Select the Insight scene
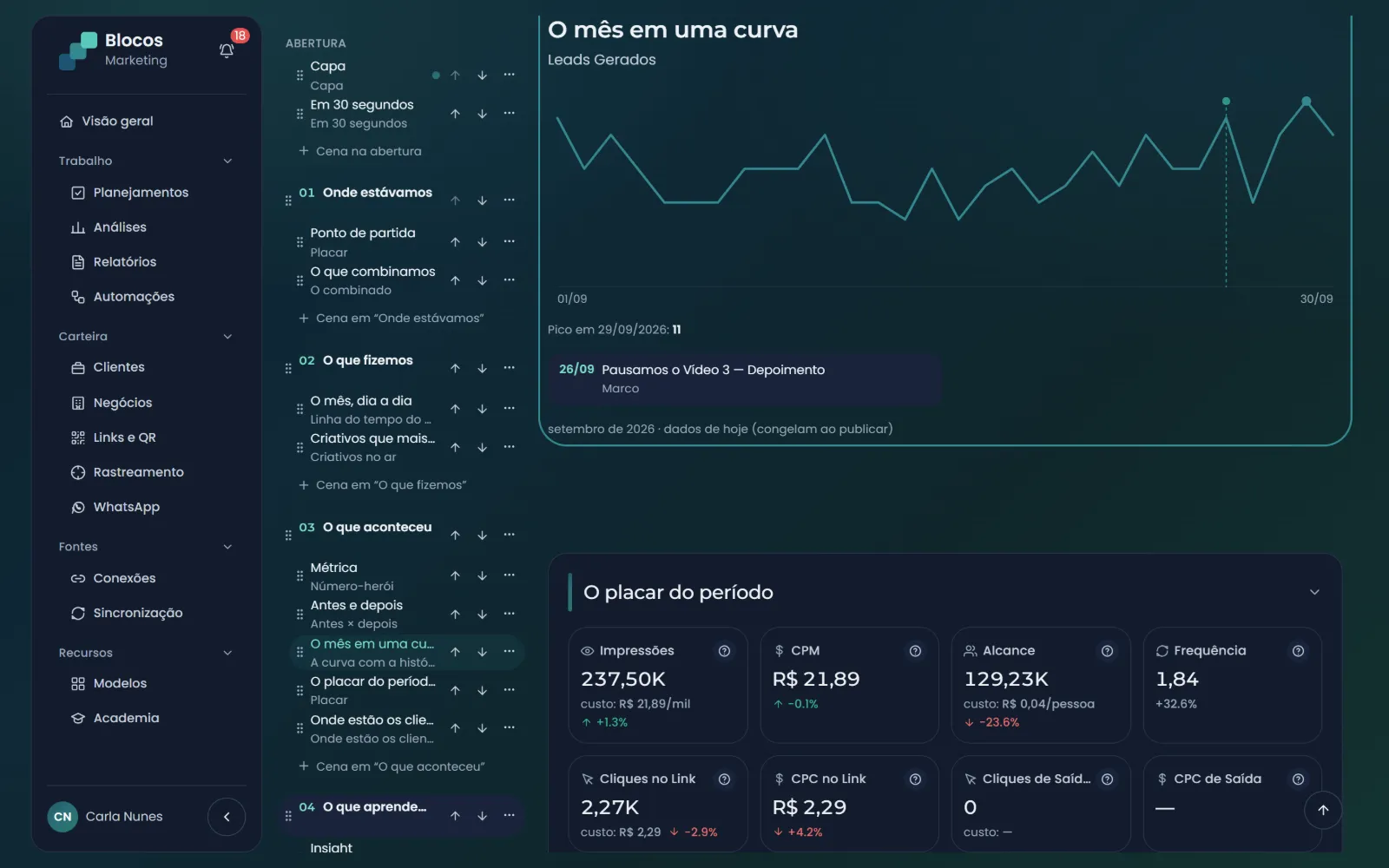The width and height of the screenshot is (1389, 868). (332, 848)
